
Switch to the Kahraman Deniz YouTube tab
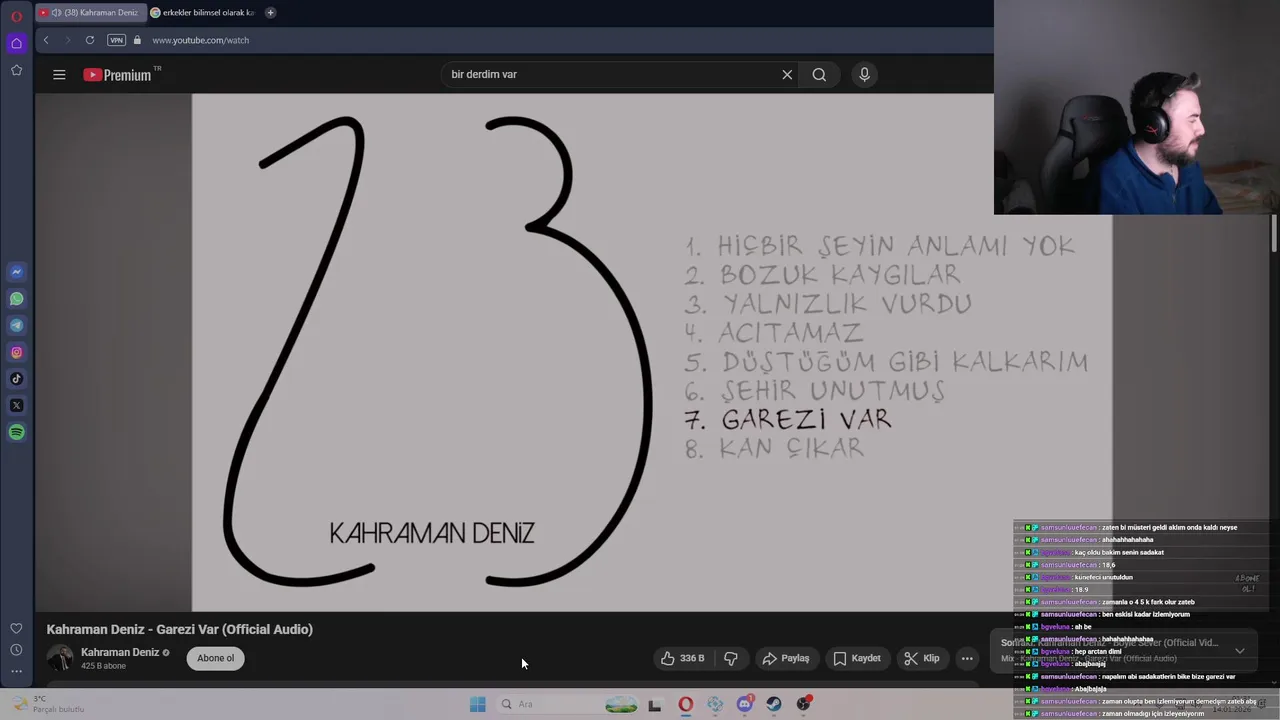tap(91, 13)
